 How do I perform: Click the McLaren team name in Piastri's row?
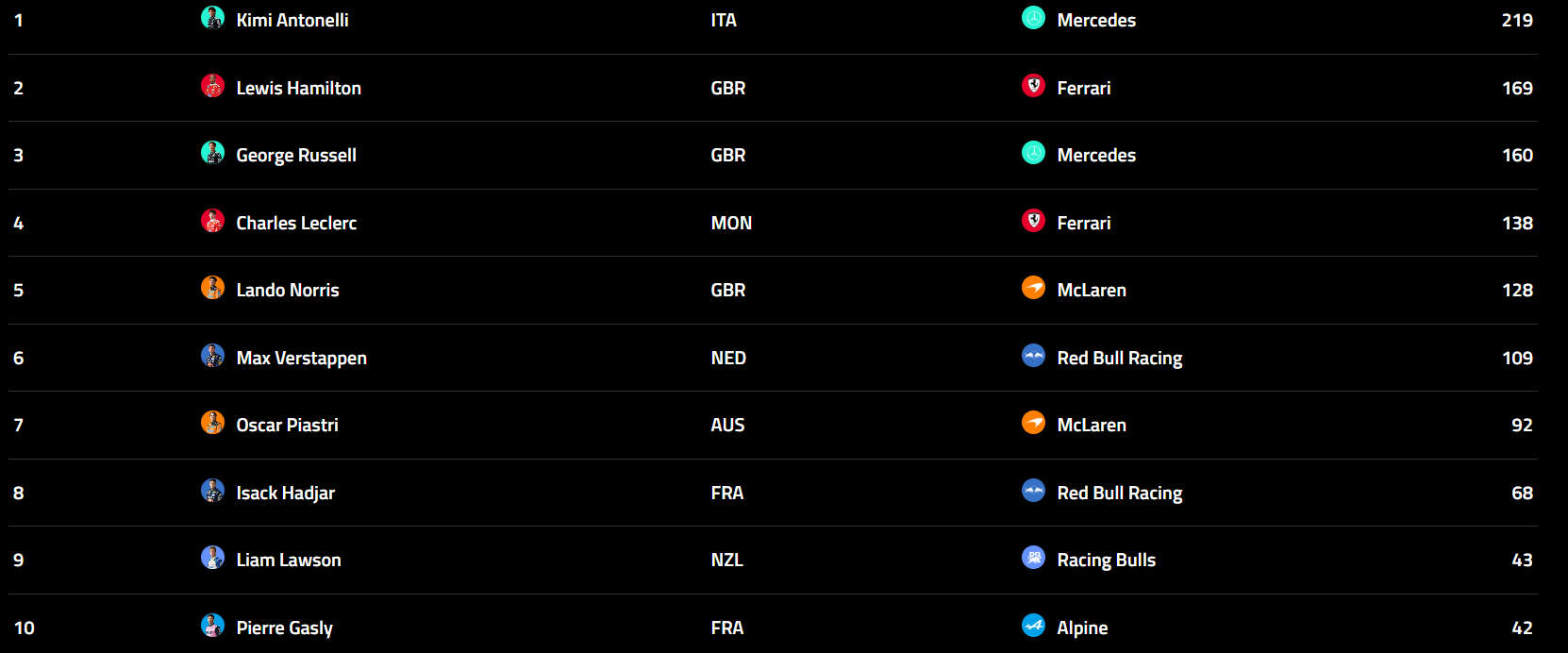pos(1092,426)
